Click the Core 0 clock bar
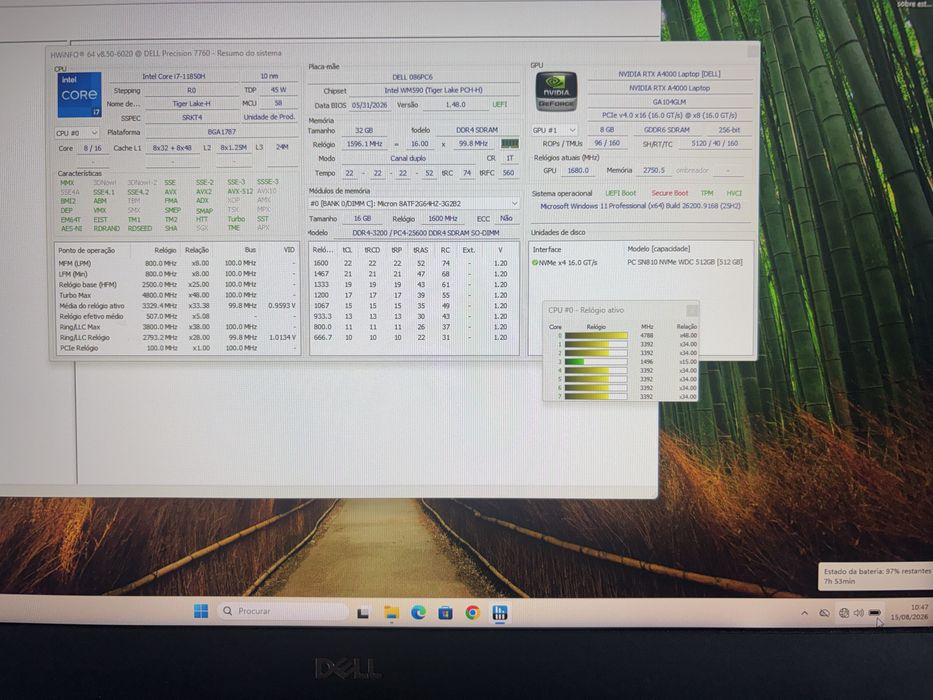The image size is (933, 700). tap(596, 336)
